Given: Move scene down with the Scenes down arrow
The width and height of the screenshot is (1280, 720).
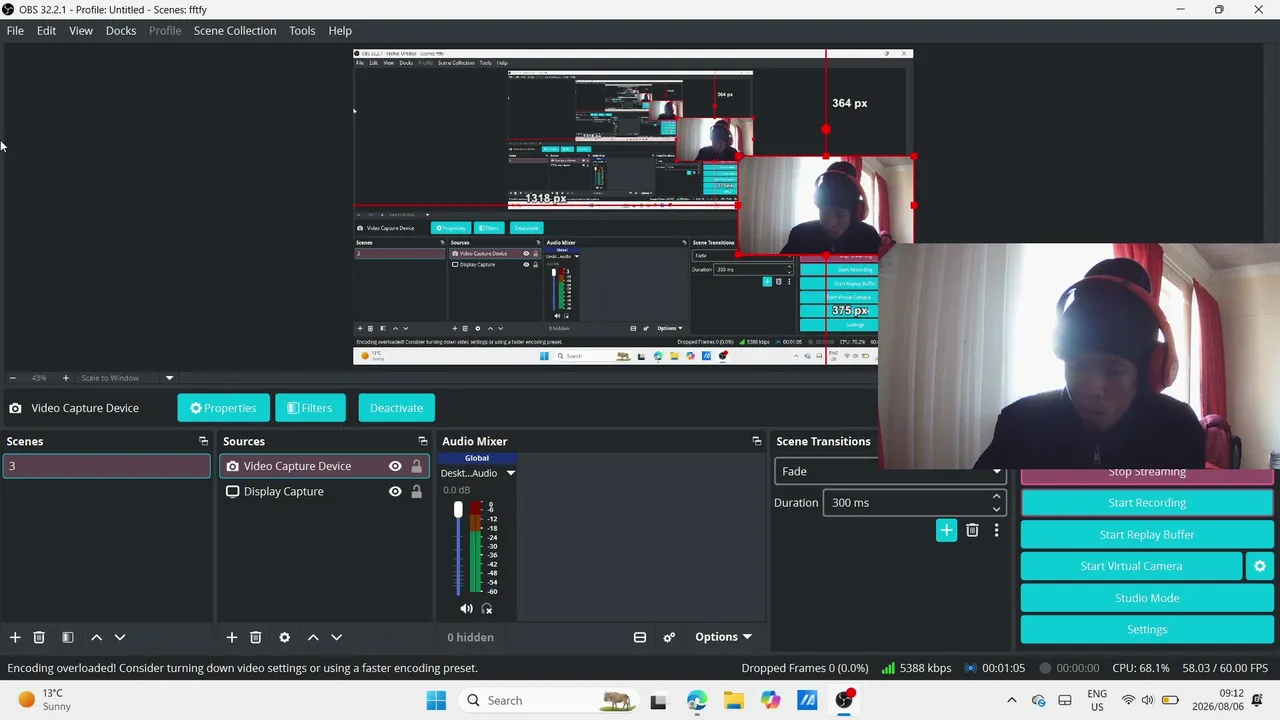Looking at the screenshot, I should (120, 637).
